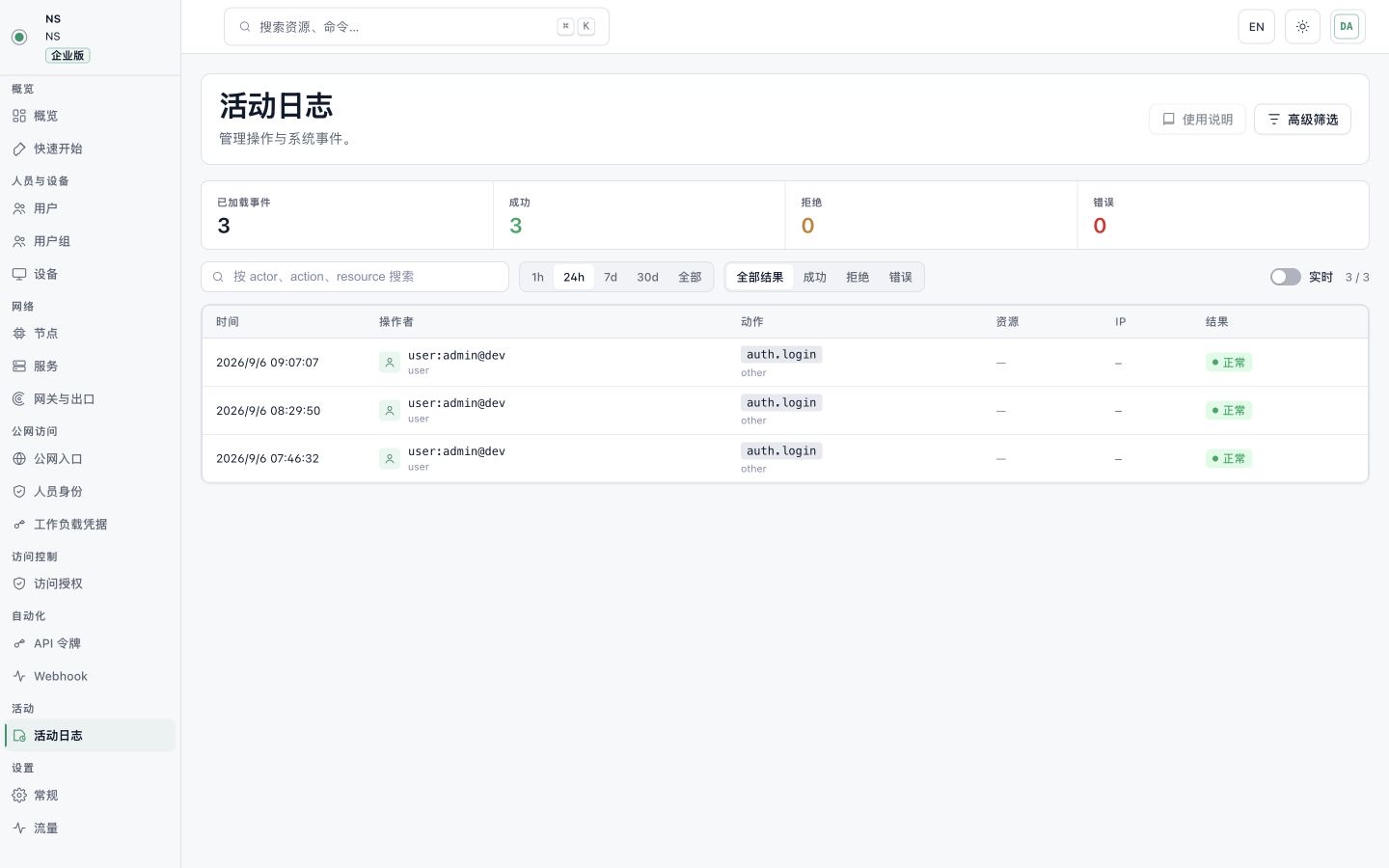1389x868 pixels.
Task: Go to 用户 users page
Action: [90, 208]
